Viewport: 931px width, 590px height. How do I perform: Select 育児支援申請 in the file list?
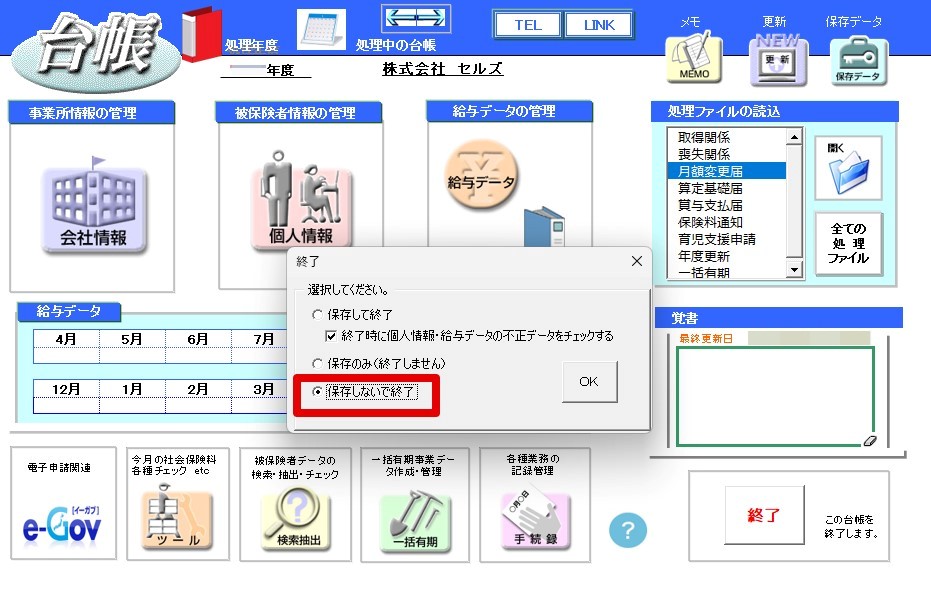[727, 239]
